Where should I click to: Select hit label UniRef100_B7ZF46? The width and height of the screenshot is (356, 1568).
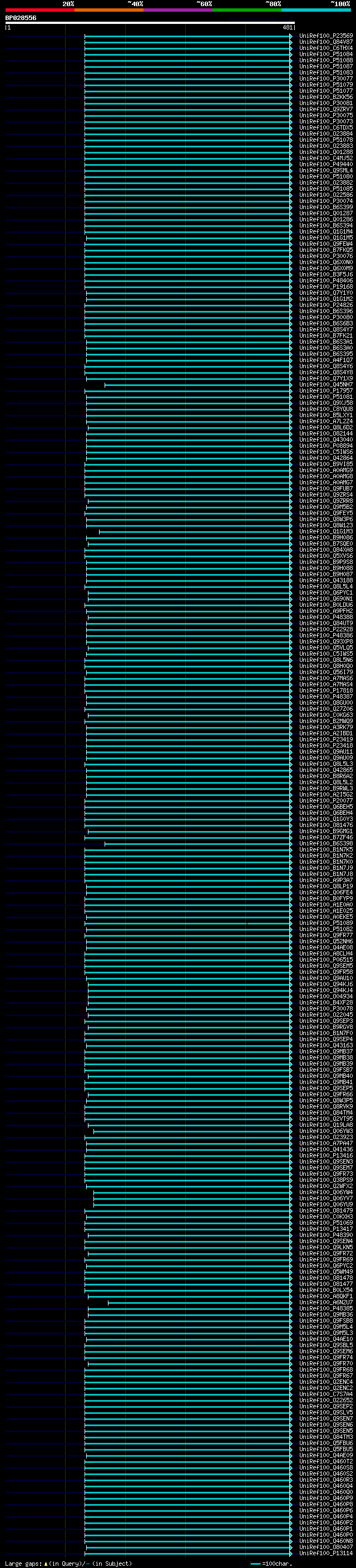click(326, 838)
